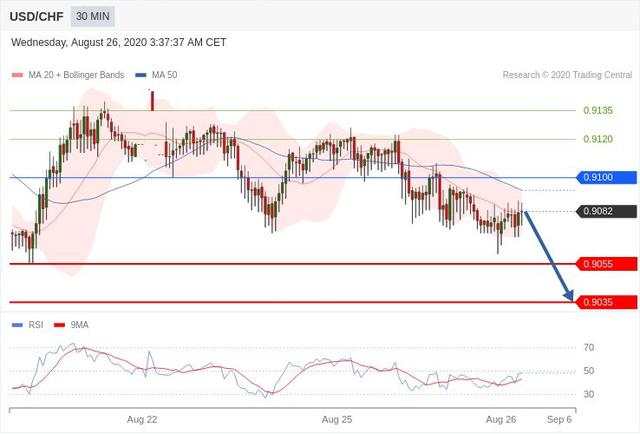Click the 'MA 20 + Bollinger Bands' legend label

tap(76, 75)
